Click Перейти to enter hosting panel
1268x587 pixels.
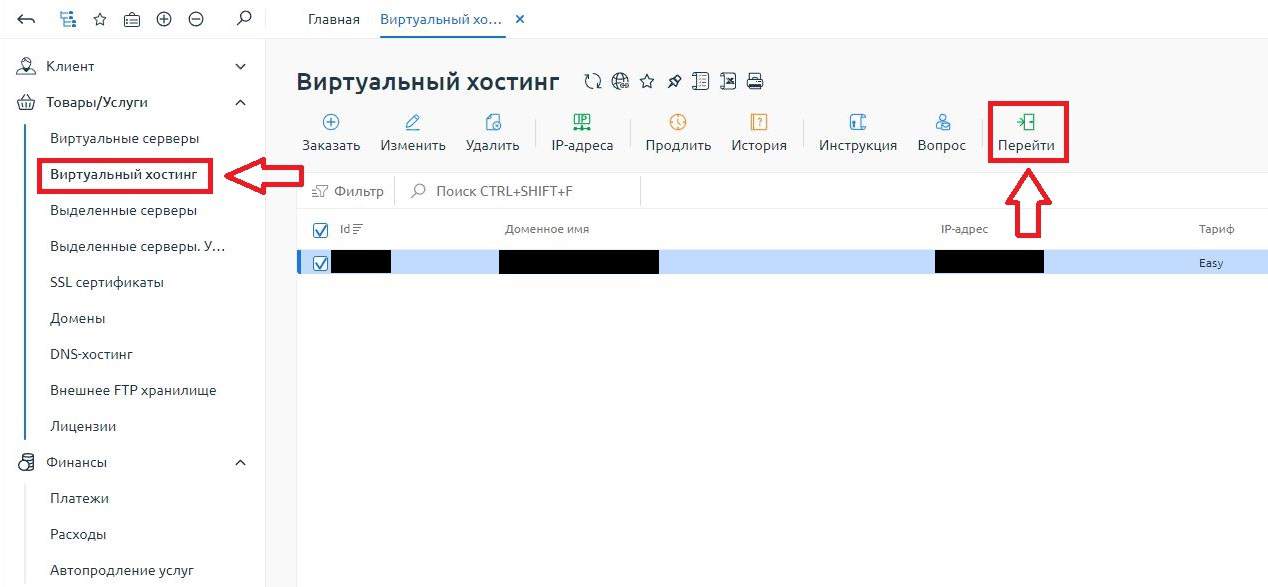(x=1026, y=133)
